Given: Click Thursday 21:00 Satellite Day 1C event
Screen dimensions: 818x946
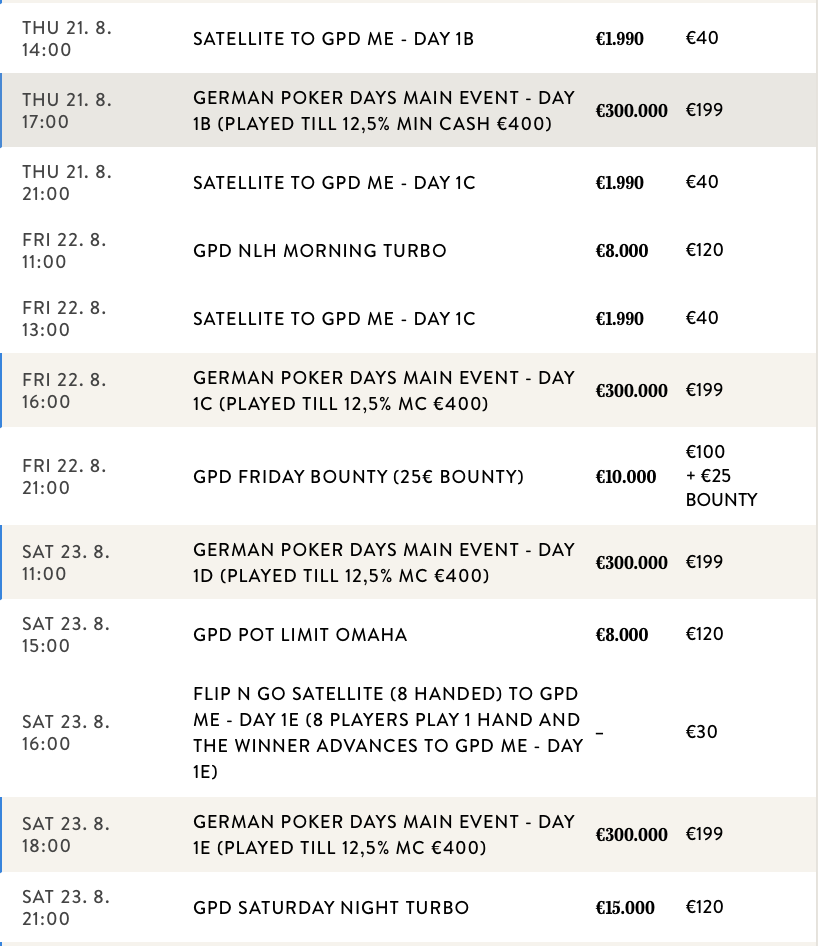Looking at the screenshot, I should pos(334,183).
